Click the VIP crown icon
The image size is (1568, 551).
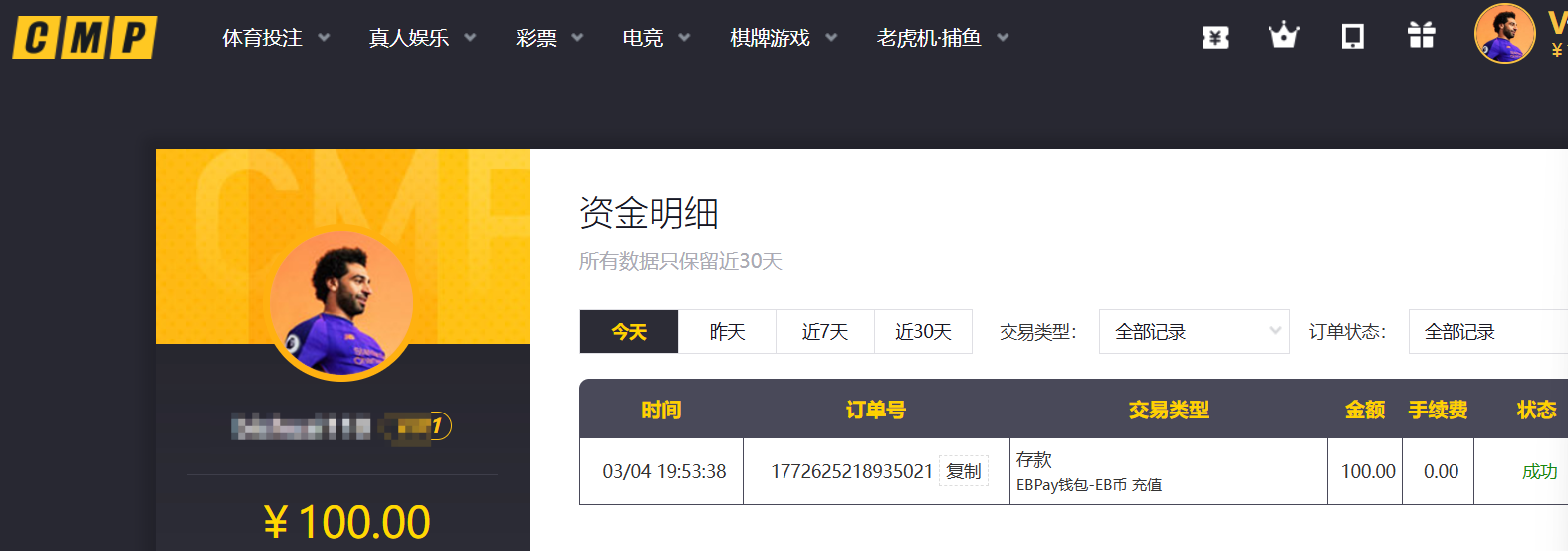[x=1283, y=37]
